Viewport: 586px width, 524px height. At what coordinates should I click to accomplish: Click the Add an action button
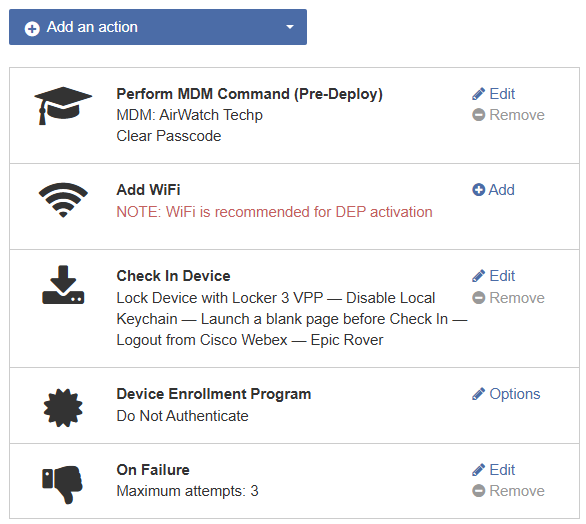point(158,27)
